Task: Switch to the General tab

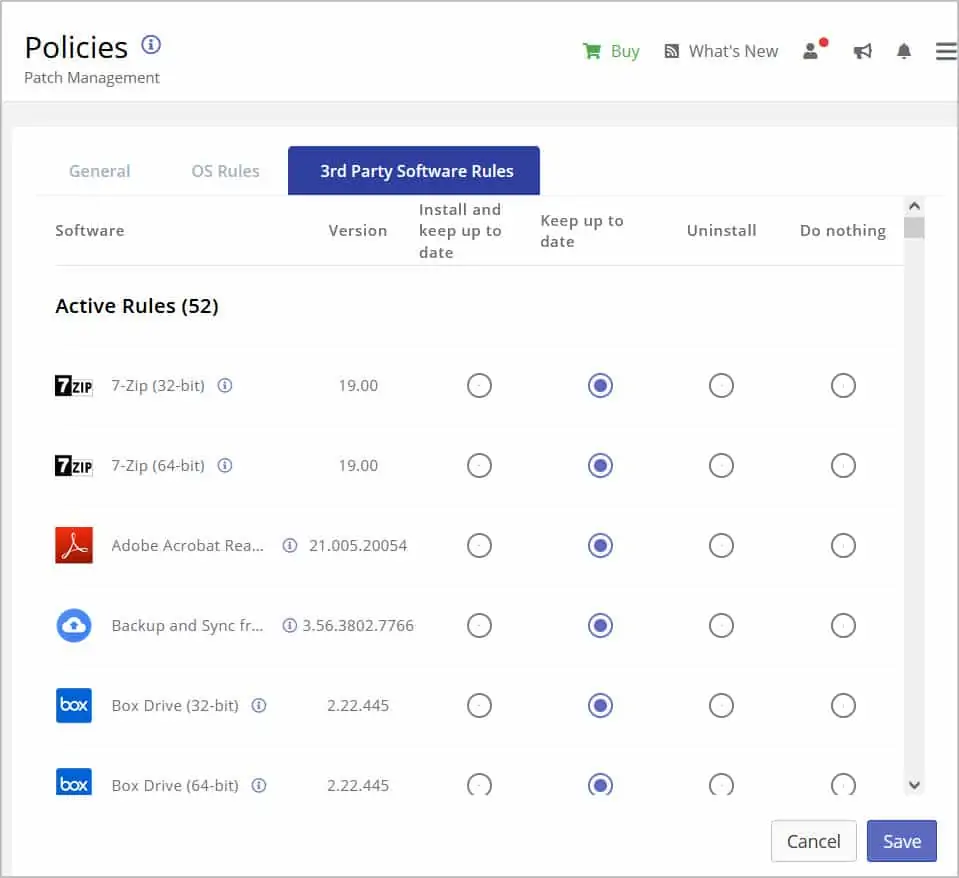Action: click(x=100, y=171)
